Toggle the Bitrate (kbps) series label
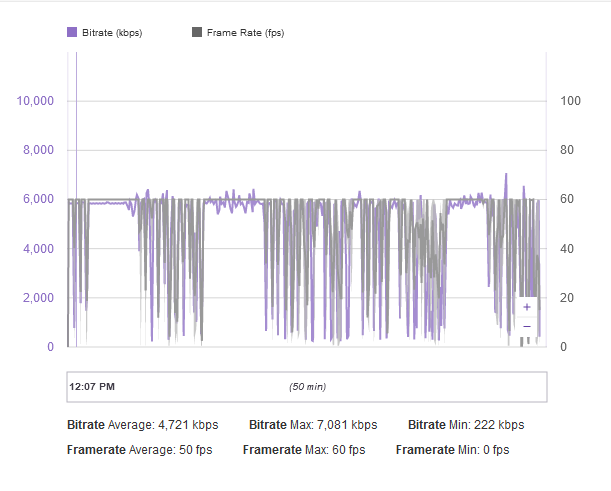This screenshot has width=611, height=491. tap(111, 33)
